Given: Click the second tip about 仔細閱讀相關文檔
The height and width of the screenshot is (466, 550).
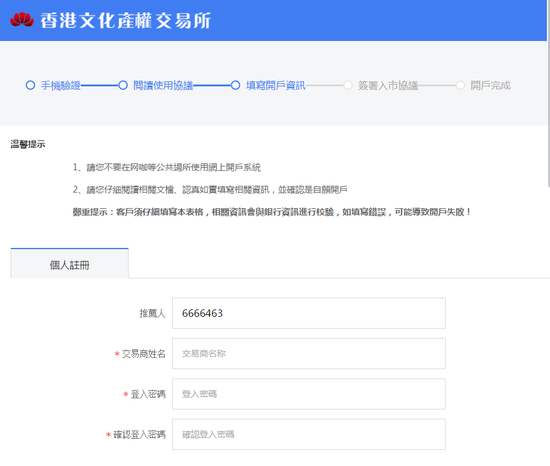Looking at the screenshot, I should coord(210,190).
